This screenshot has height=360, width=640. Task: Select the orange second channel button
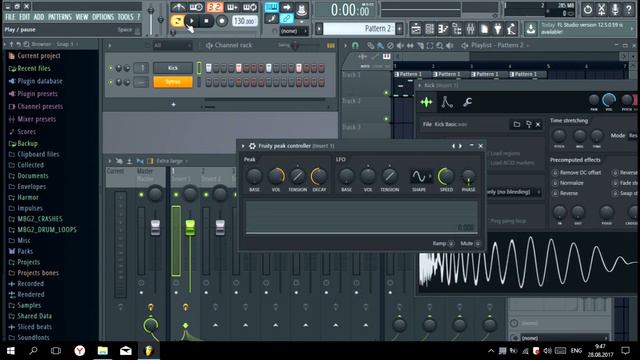pos(173,82)
